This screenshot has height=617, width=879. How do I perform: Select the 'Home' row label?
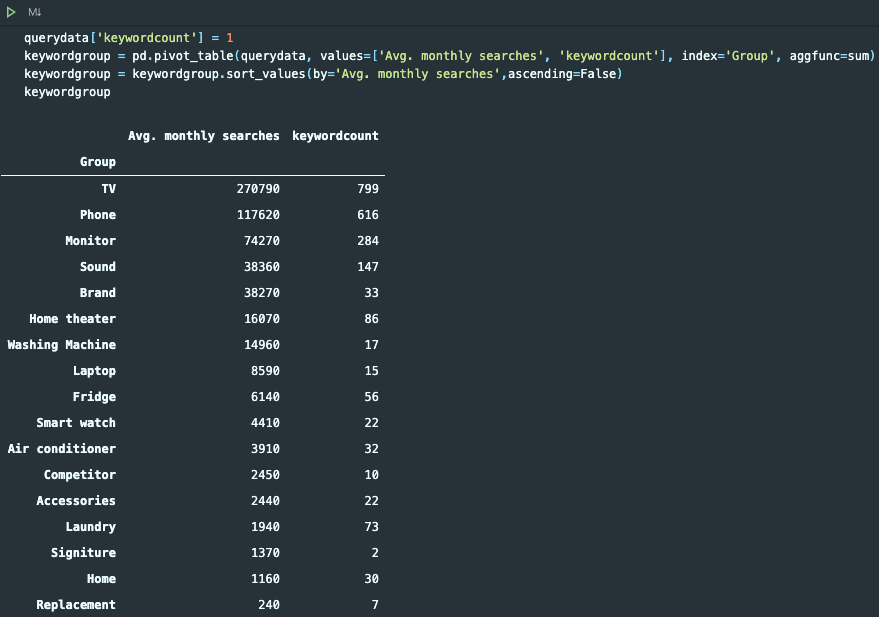pyautogui.click(x=101, y=579)
